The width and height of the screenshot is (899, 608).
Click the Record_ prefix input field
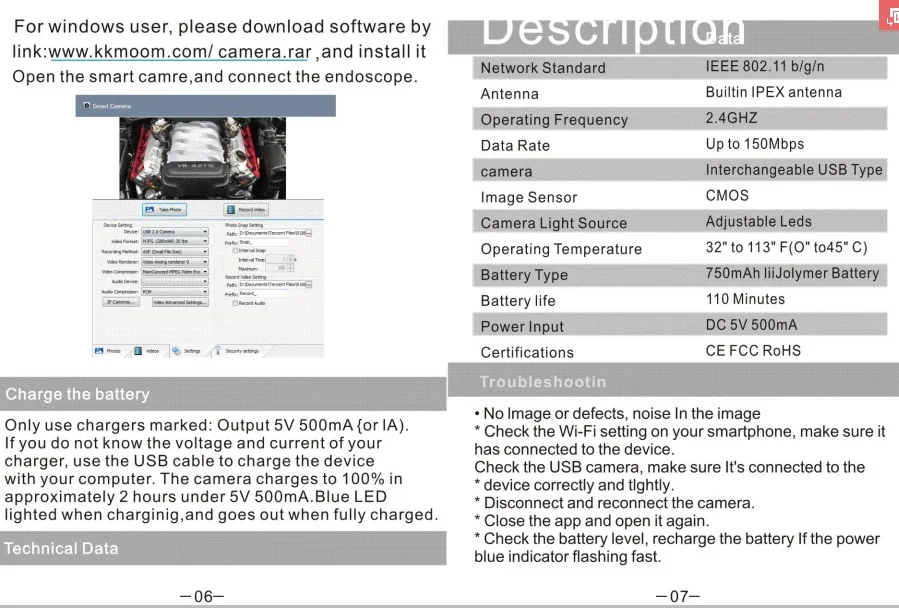pyautogui.click(x=264, y=294)
